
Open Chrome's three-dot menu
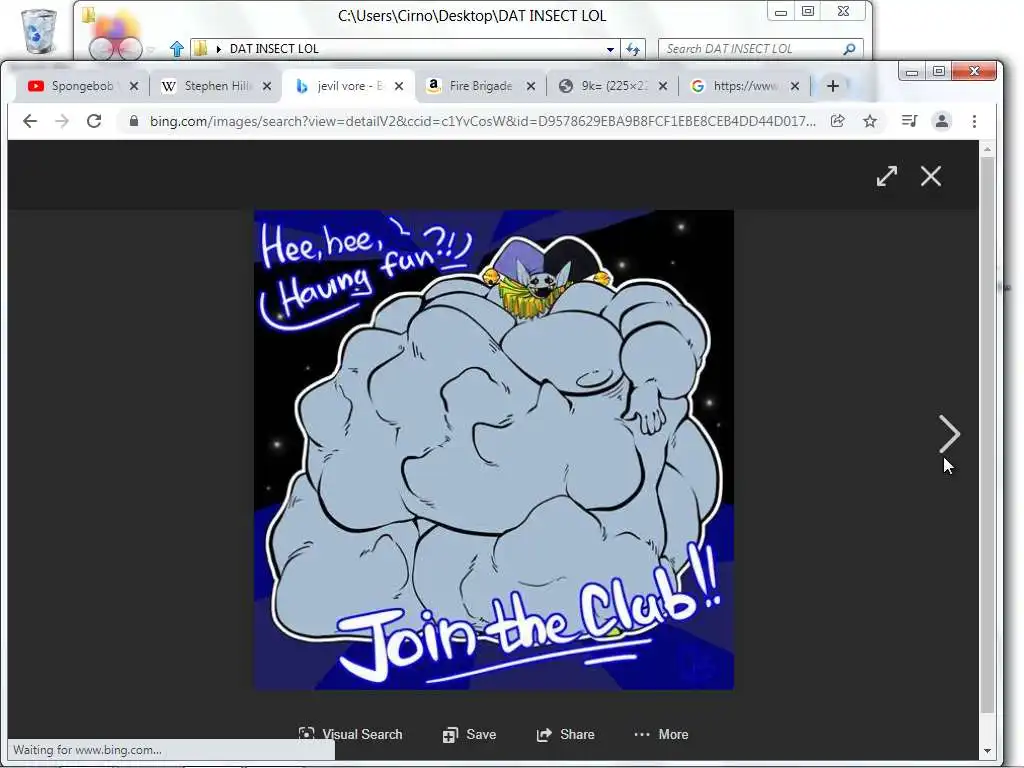coord(974,121)
